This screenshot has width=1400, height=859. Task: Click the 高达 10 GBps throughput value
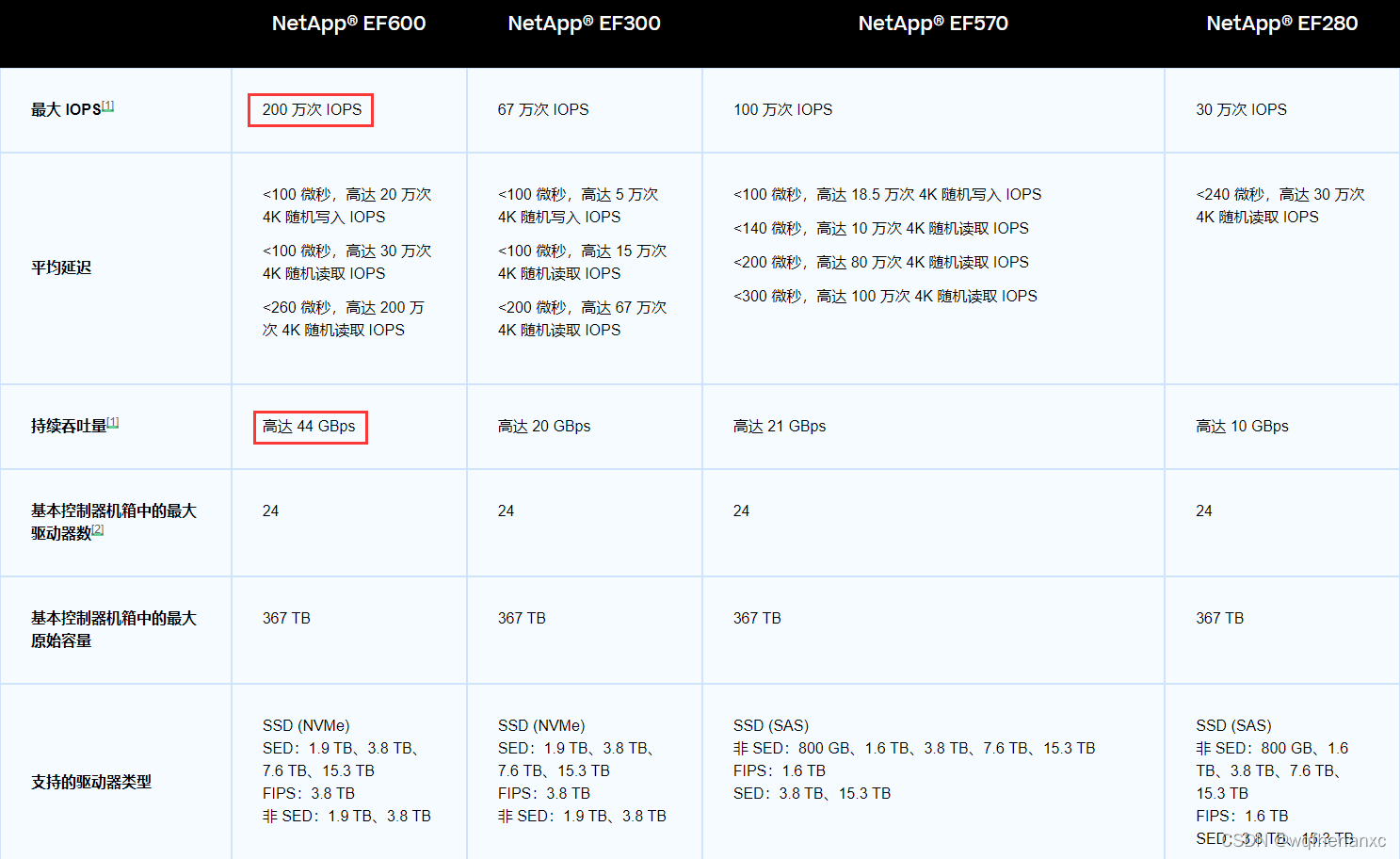coord(1242,427)
